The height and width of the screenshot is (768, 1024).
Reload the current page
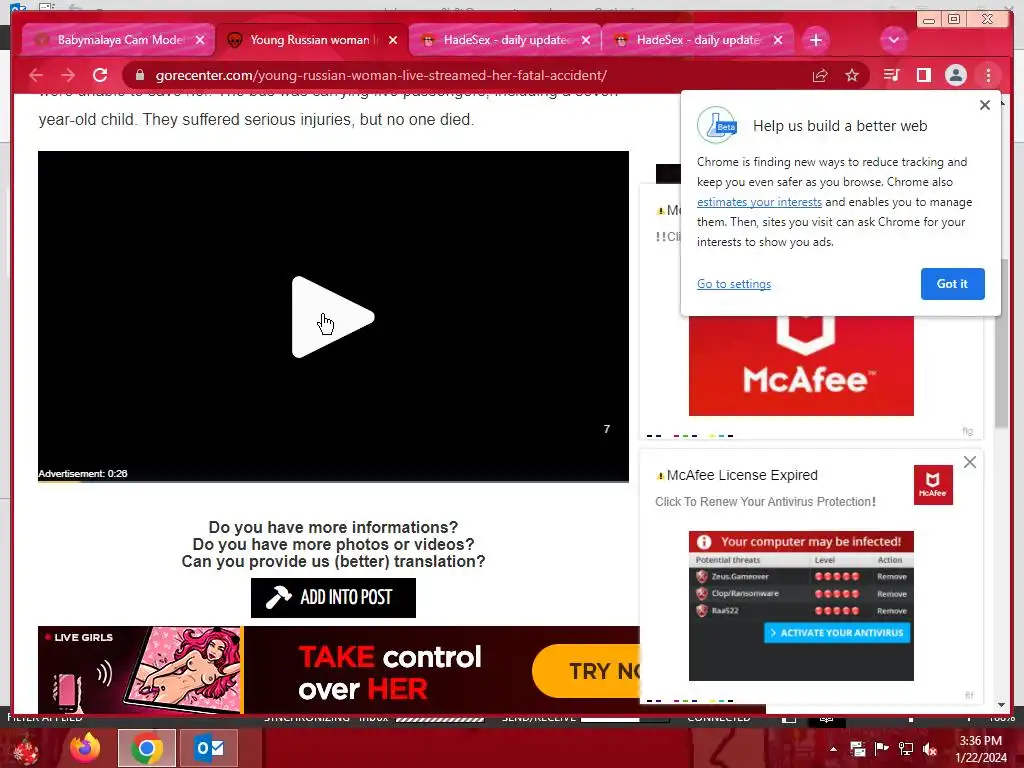pos(100,75)
